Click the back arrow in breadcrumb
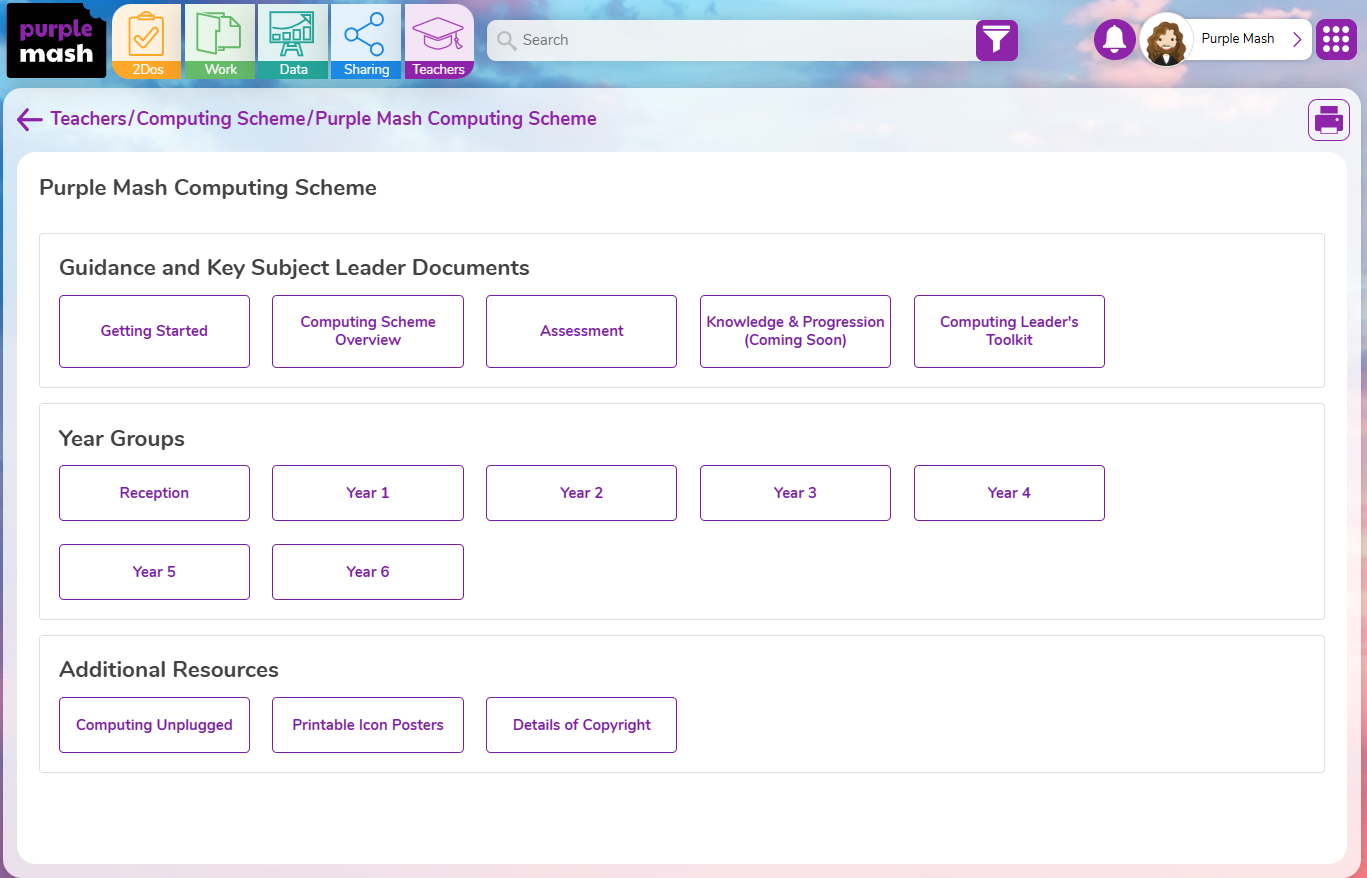Viewport: 1367px width, 878px height. (30, 119)
